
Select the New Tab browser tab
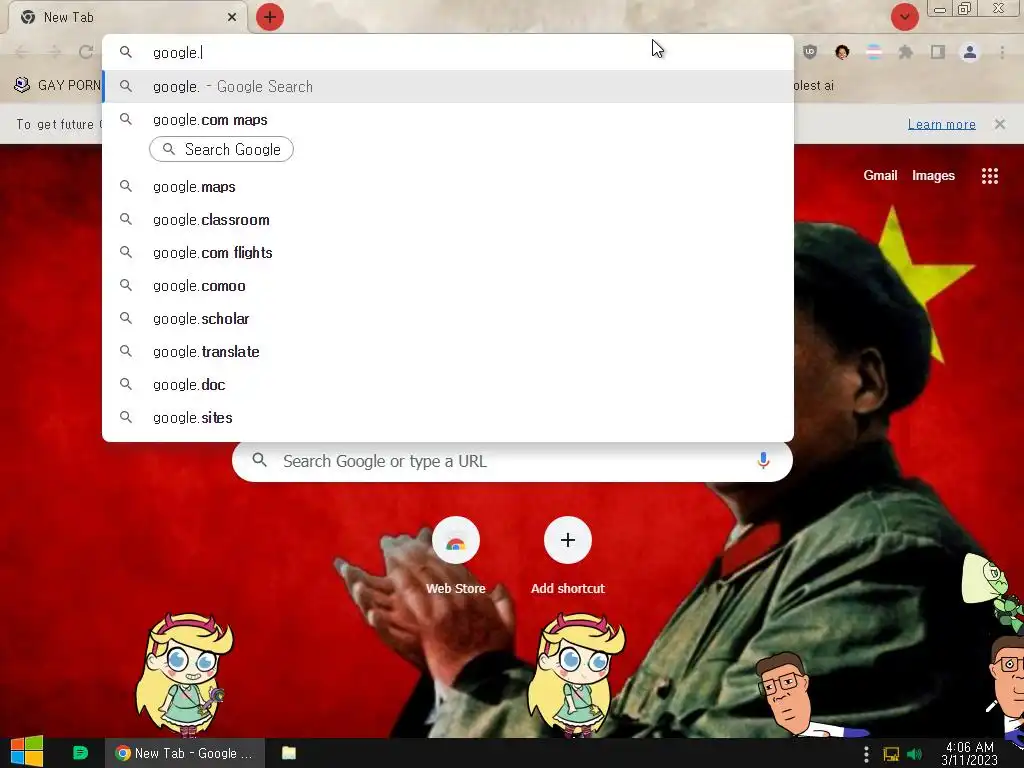(x=128, y=17)
